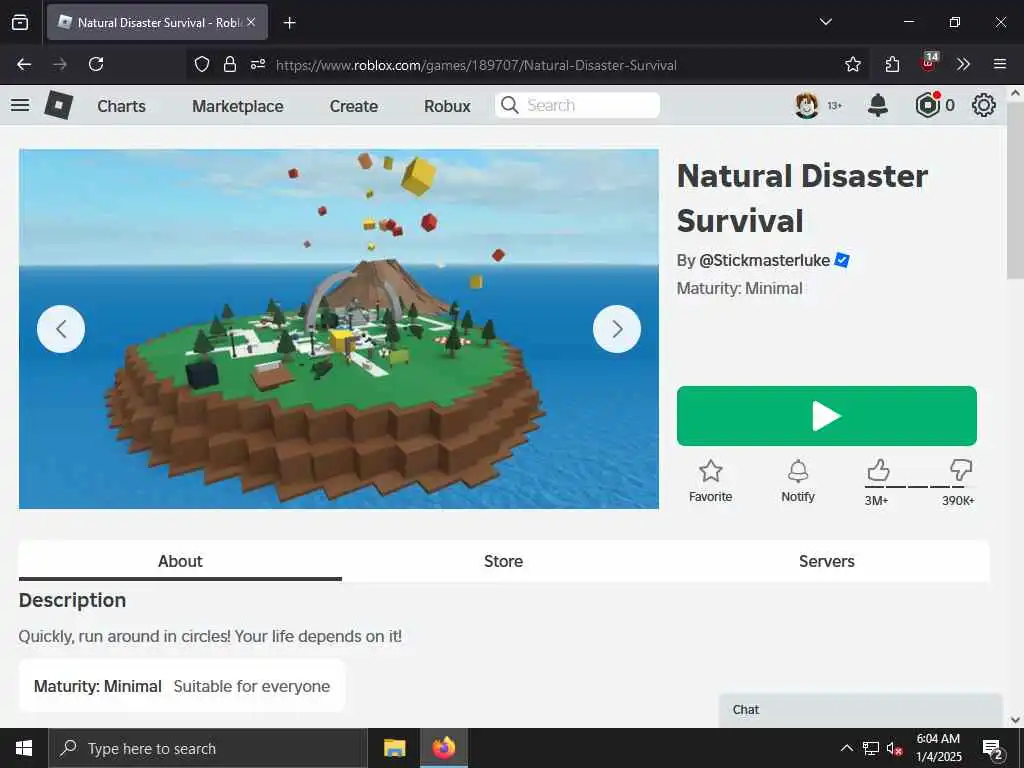Show next game screenshot
Viewport: 1024px width, 768px height.
[617, 329]
